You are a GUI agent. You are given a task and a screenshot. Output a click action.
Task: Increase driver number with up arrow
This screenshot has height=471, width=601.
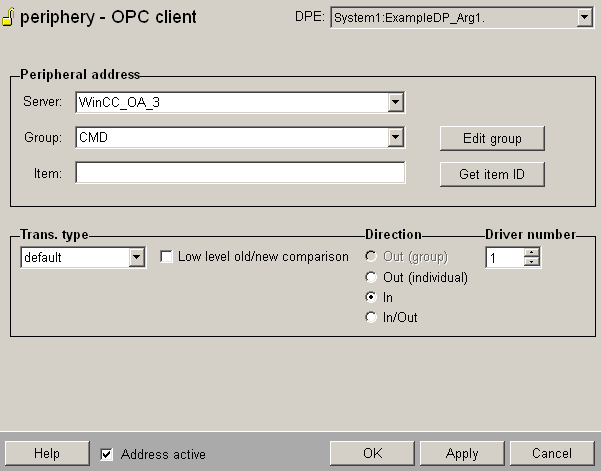[532, 253]
